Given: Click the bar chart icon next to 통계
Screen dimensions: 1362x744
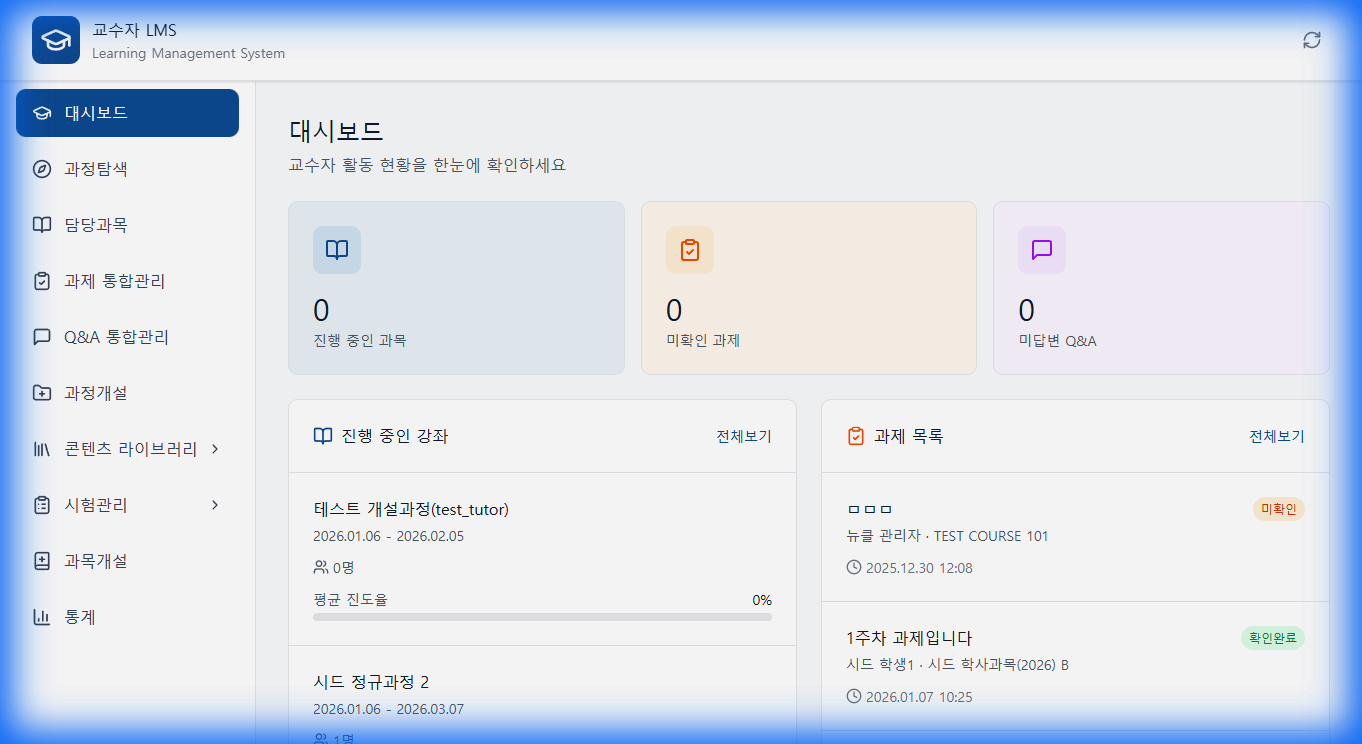Looking at the screenshot, I should pos(41,617).
